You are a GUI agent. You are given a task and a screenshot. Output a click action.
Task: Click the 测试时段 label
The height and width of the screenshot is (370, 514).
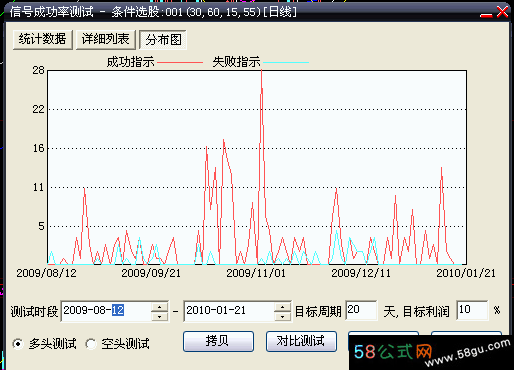click(34, 312)
